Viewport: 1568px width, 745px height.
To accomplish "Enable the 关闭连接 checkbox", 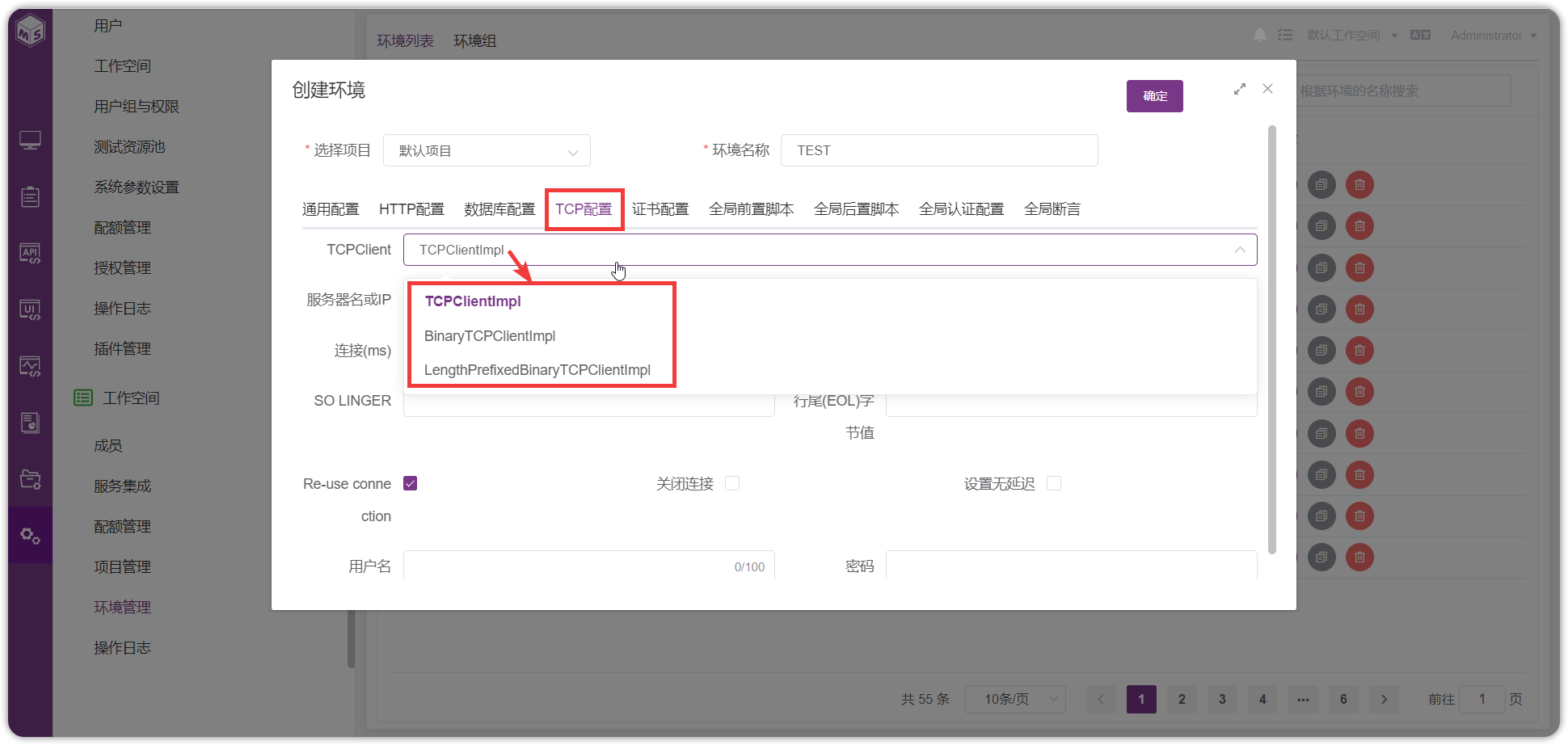I will point(732,483).
